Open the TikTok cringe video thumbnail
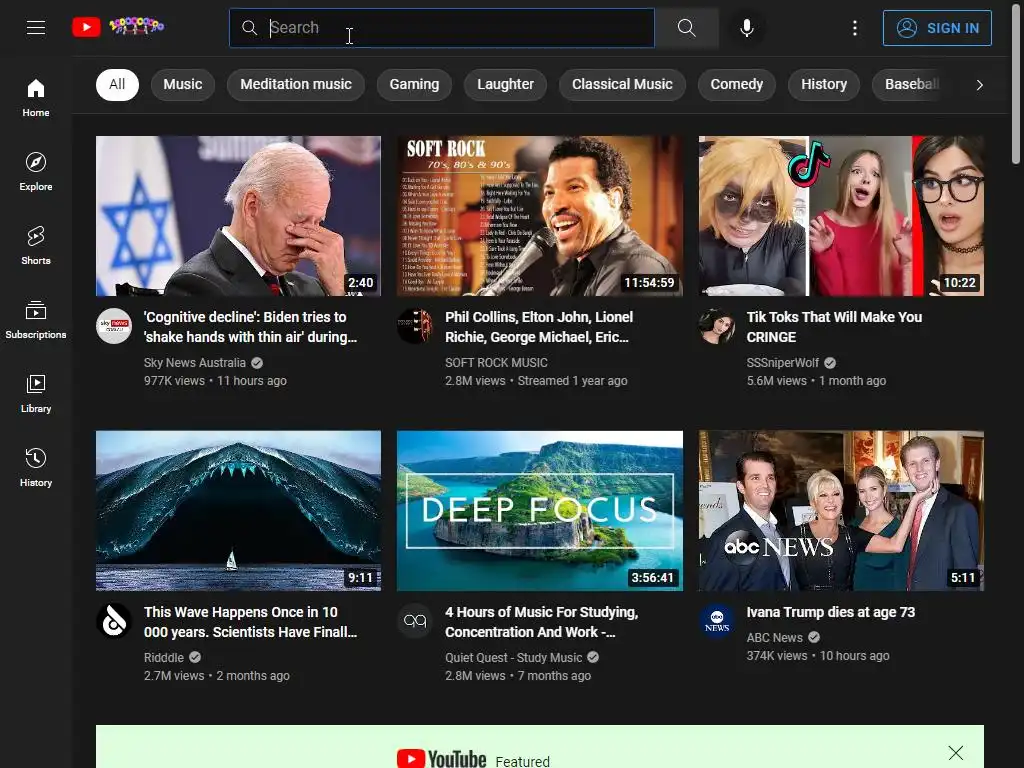The width and height of the screenshot is (1024, 768). tap(841, 216)
